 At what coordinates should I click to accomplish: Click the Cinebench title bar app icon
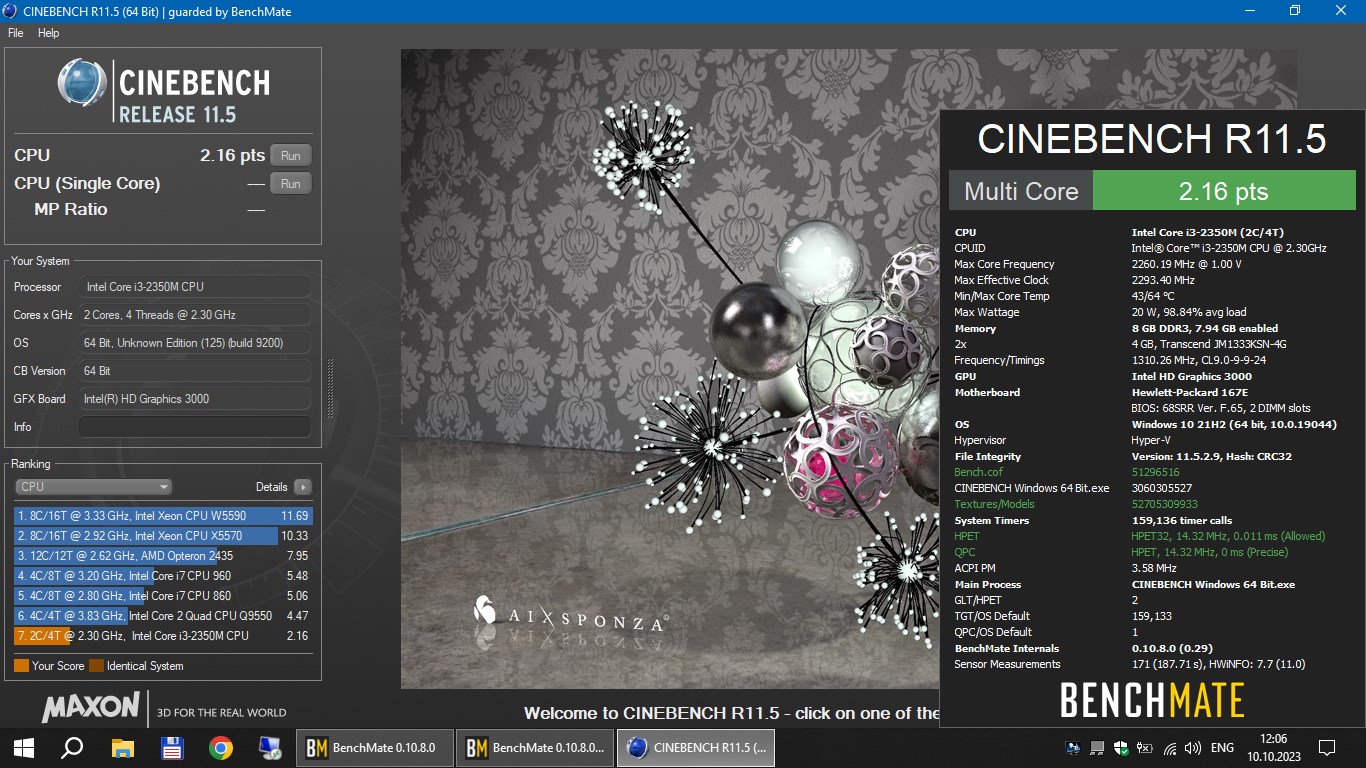(10, 11)
